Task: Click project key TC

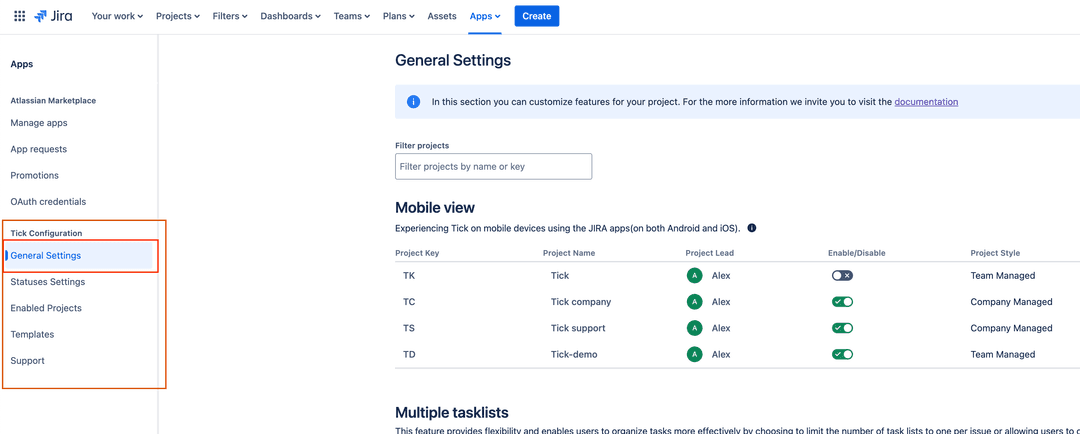Action: coord(409,302)
